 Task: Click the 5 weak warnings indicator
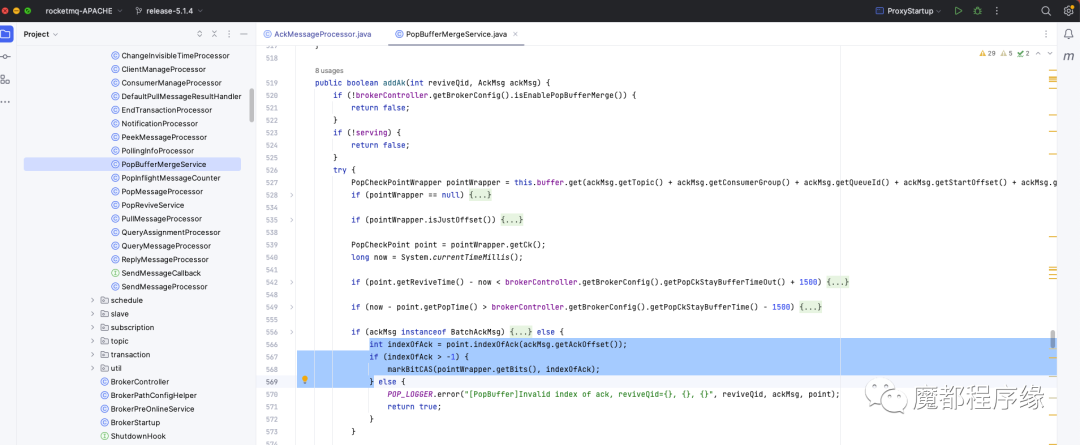coord(1006,53)
